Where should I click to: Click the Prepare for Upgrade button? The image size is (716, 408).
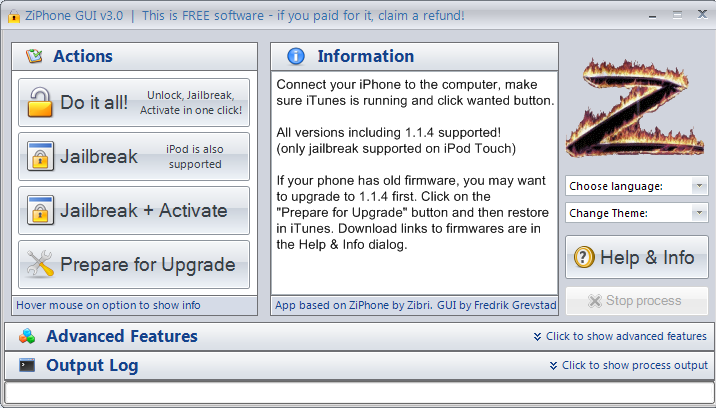pyautogui.click(x=134, y=265)
